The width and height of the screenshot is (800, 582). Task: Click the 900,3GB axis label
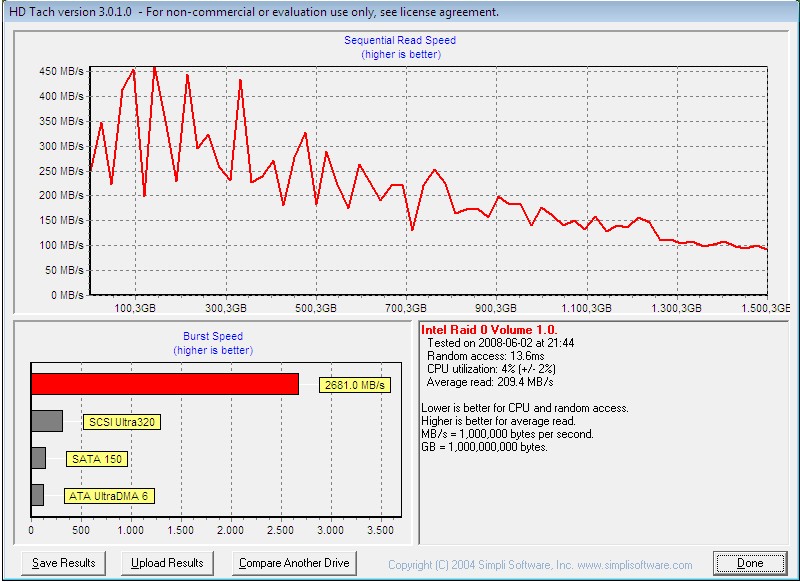coord(495,308)
